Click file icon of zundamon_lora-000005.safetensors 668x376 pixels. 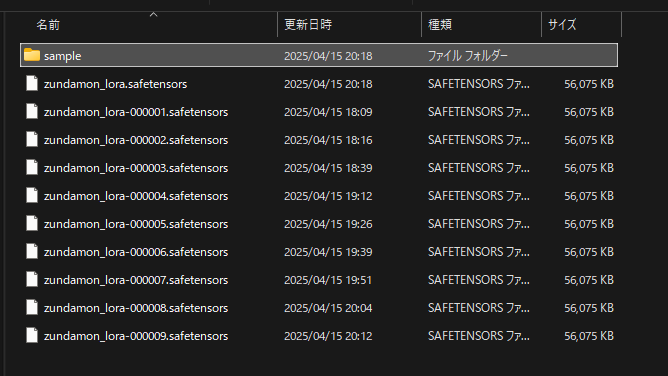pos(32,224)
